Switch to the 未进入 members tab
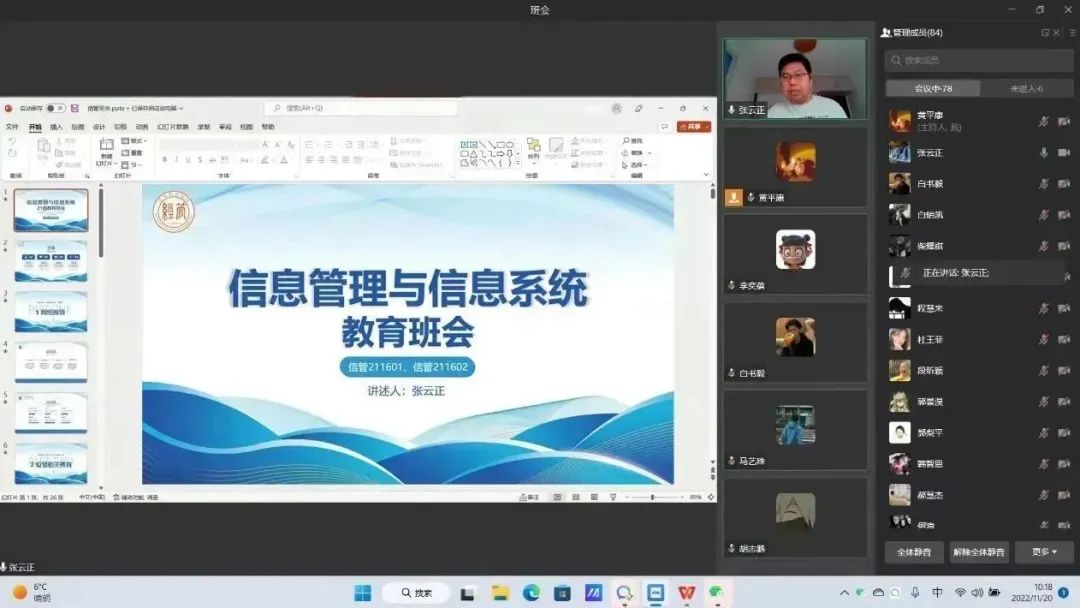 (x=1026, y=89)
